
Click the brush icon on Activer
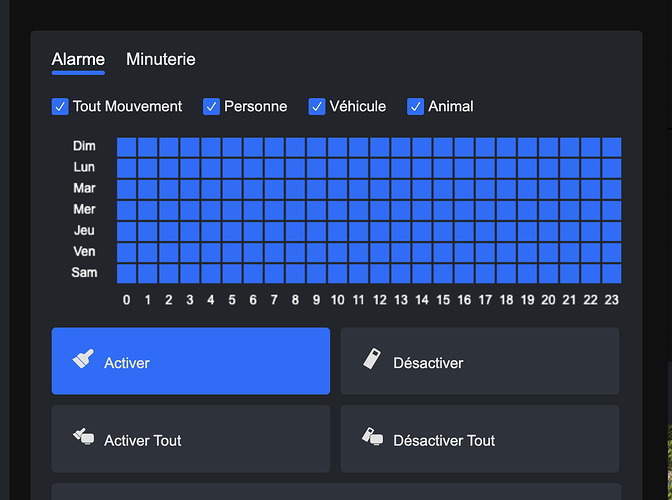pyautogui.click(x=83, y=360)
